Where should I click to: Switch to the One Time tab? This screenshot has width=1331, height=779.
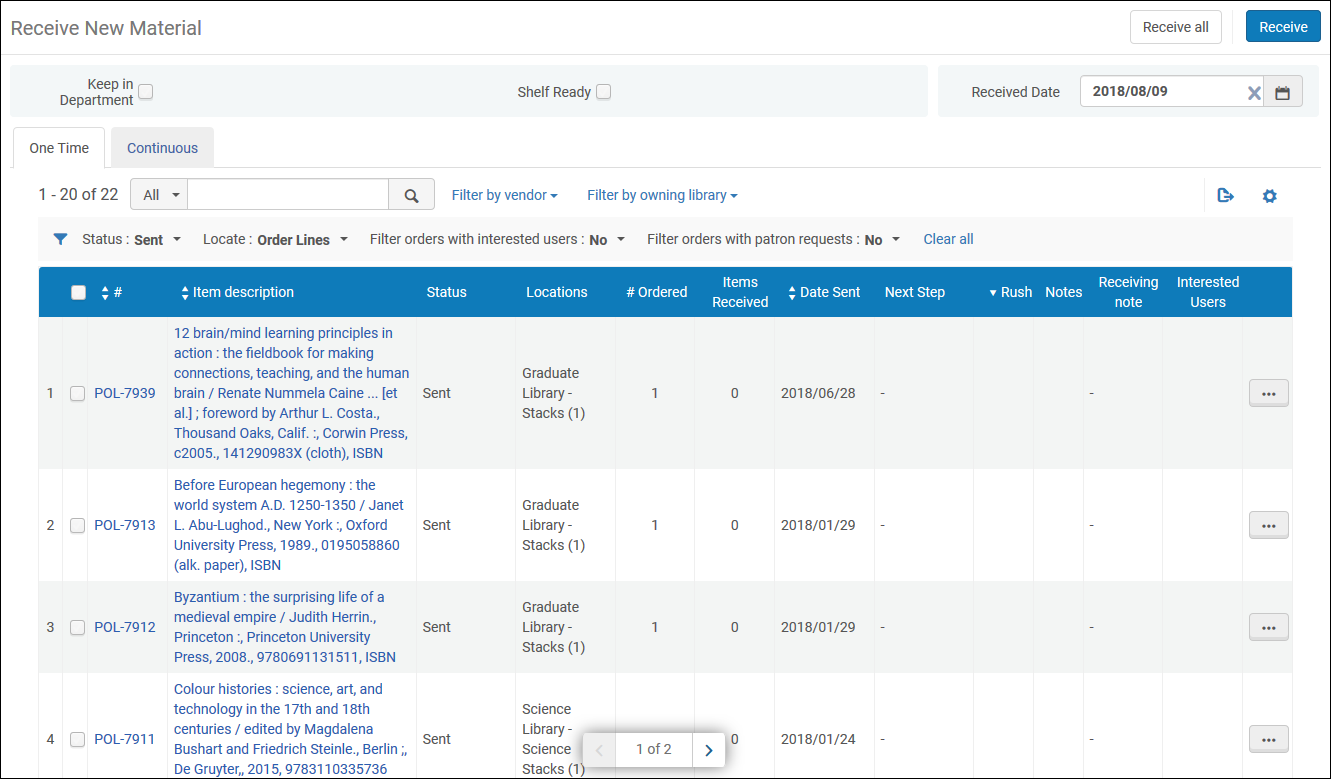(x=59, y=148)
